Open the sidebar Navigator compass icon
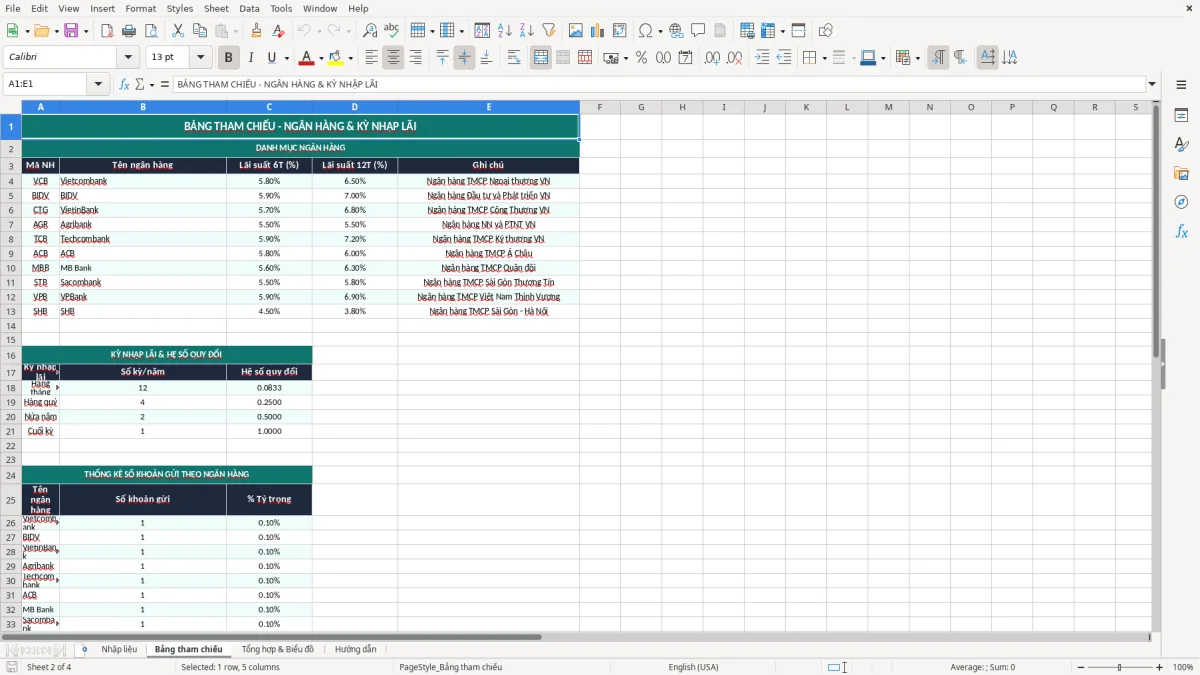 point(1181,202)
